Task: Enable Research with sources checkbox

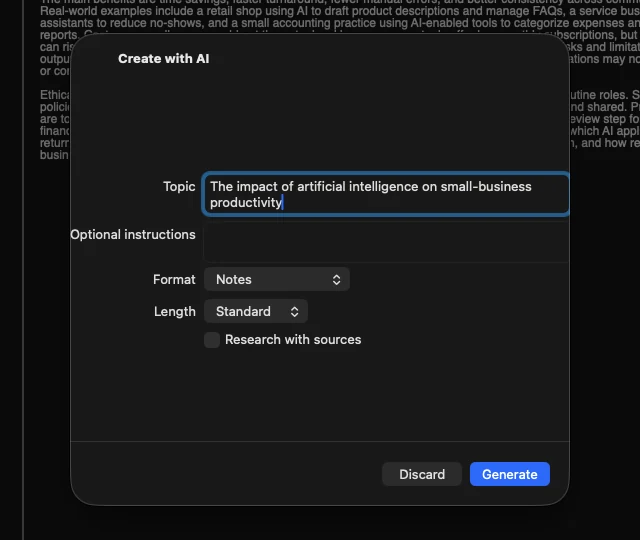Action: coord(212,340)
